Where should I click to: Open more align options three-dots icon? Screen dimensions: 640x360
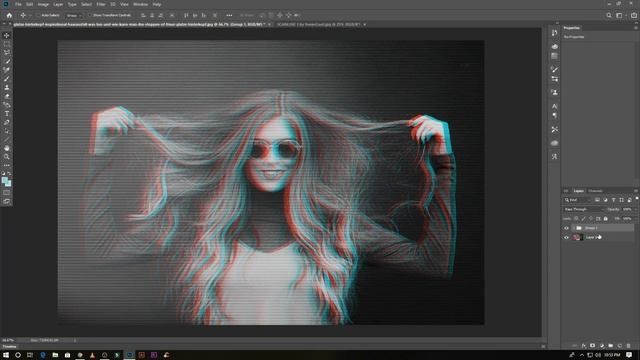coord(229,15)
